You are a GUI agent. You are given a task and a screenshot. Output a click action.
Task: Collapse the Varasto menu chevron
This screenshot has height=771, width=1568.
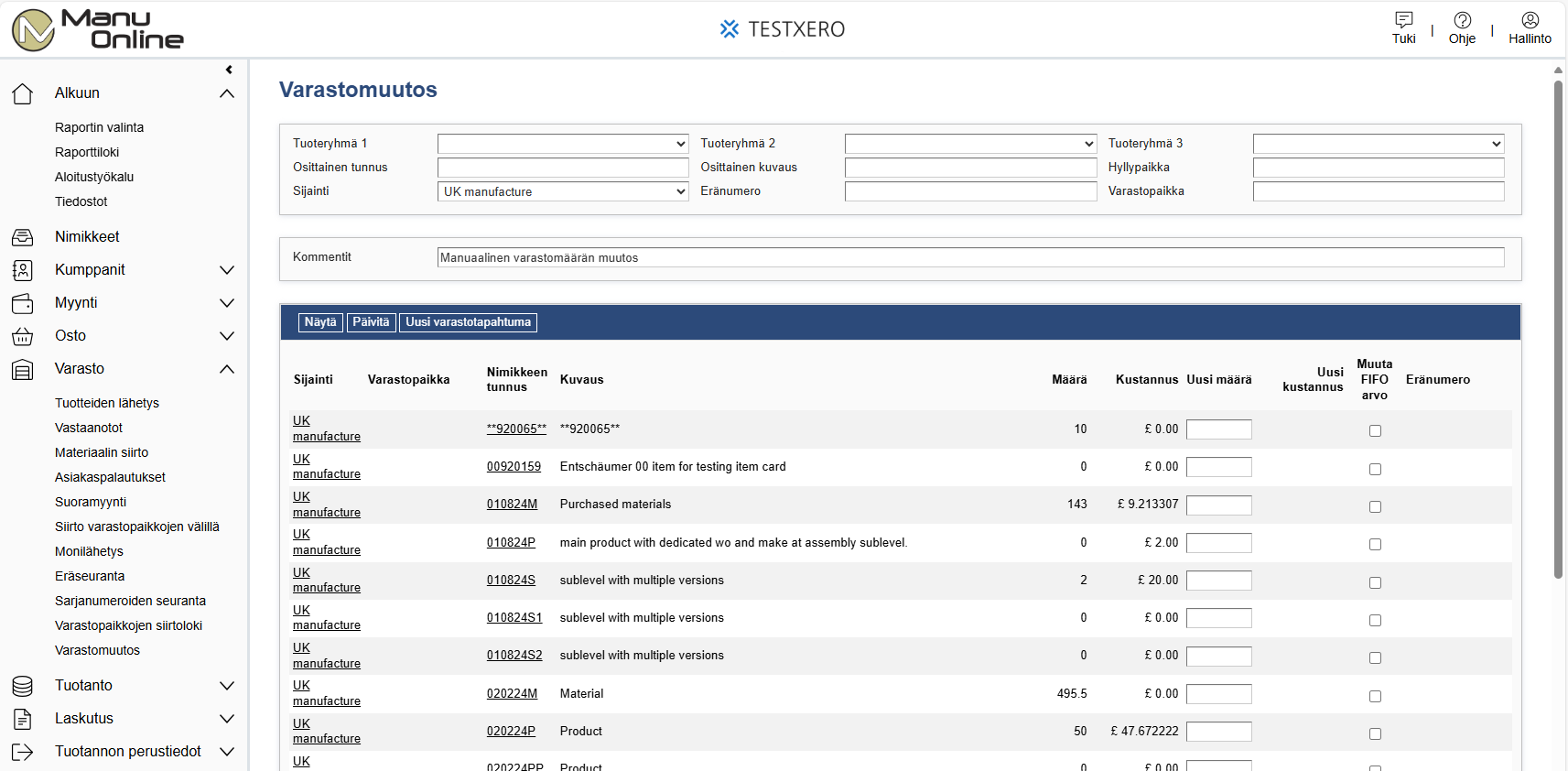(x=227, y=369)
